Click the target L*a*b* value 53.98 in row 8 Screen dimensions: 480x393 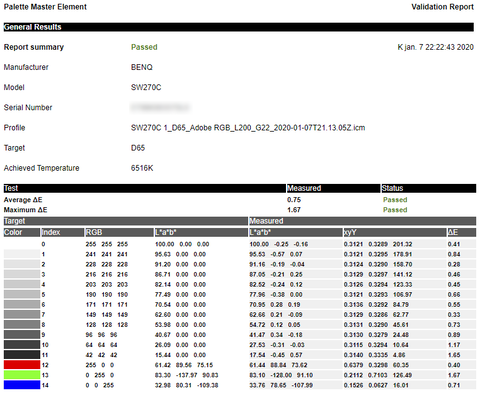[163, 324]
